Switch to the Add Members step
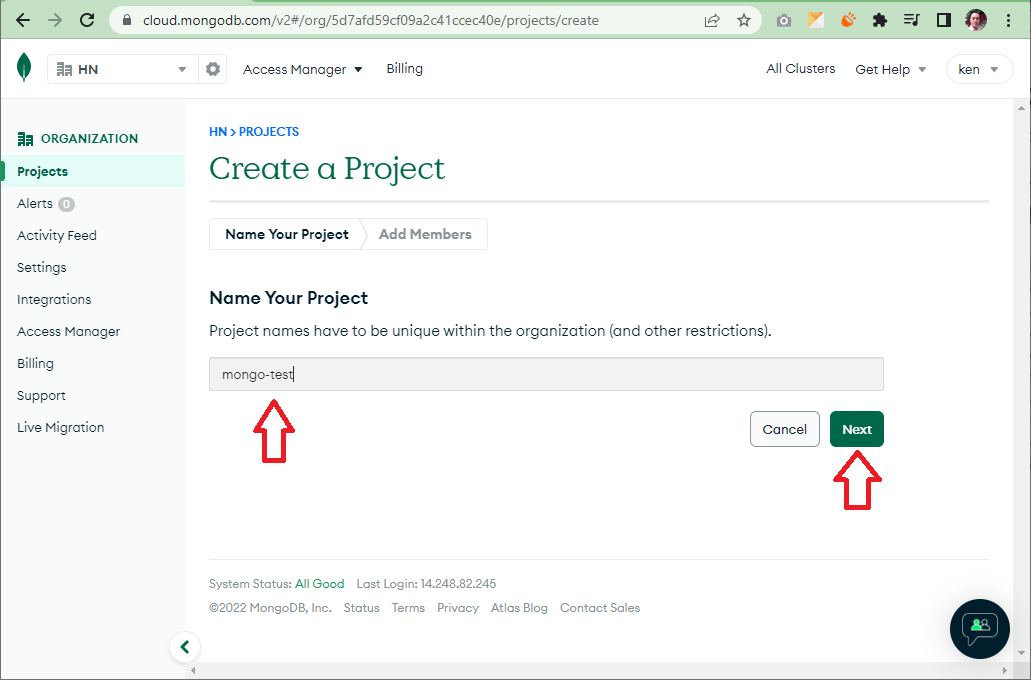This screenshot has height=680, width=1031. tap(424, 233)
